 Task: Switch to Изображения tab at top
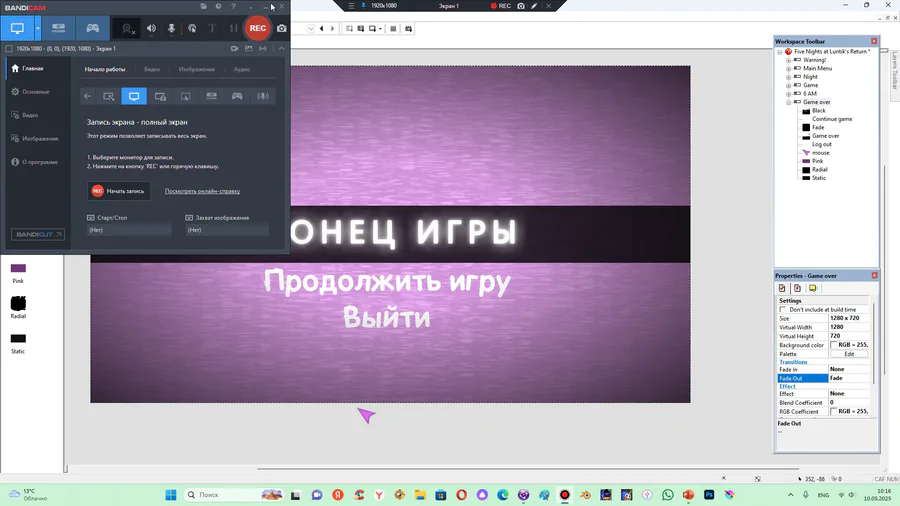(x=196, y=69)
